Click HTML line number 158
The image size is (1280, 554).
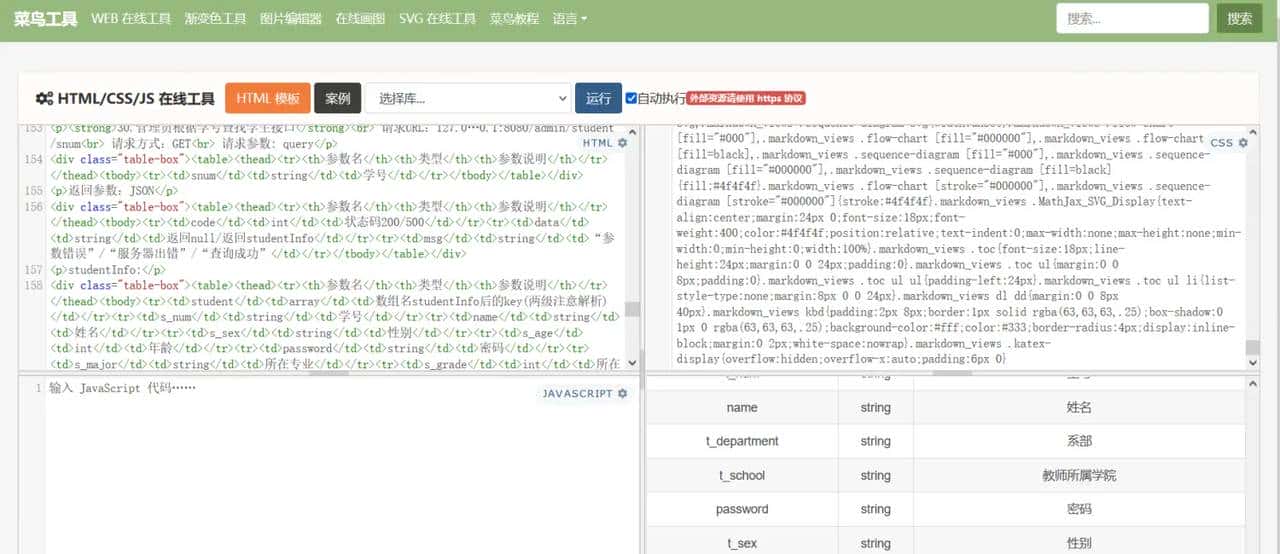click(33, 285)
